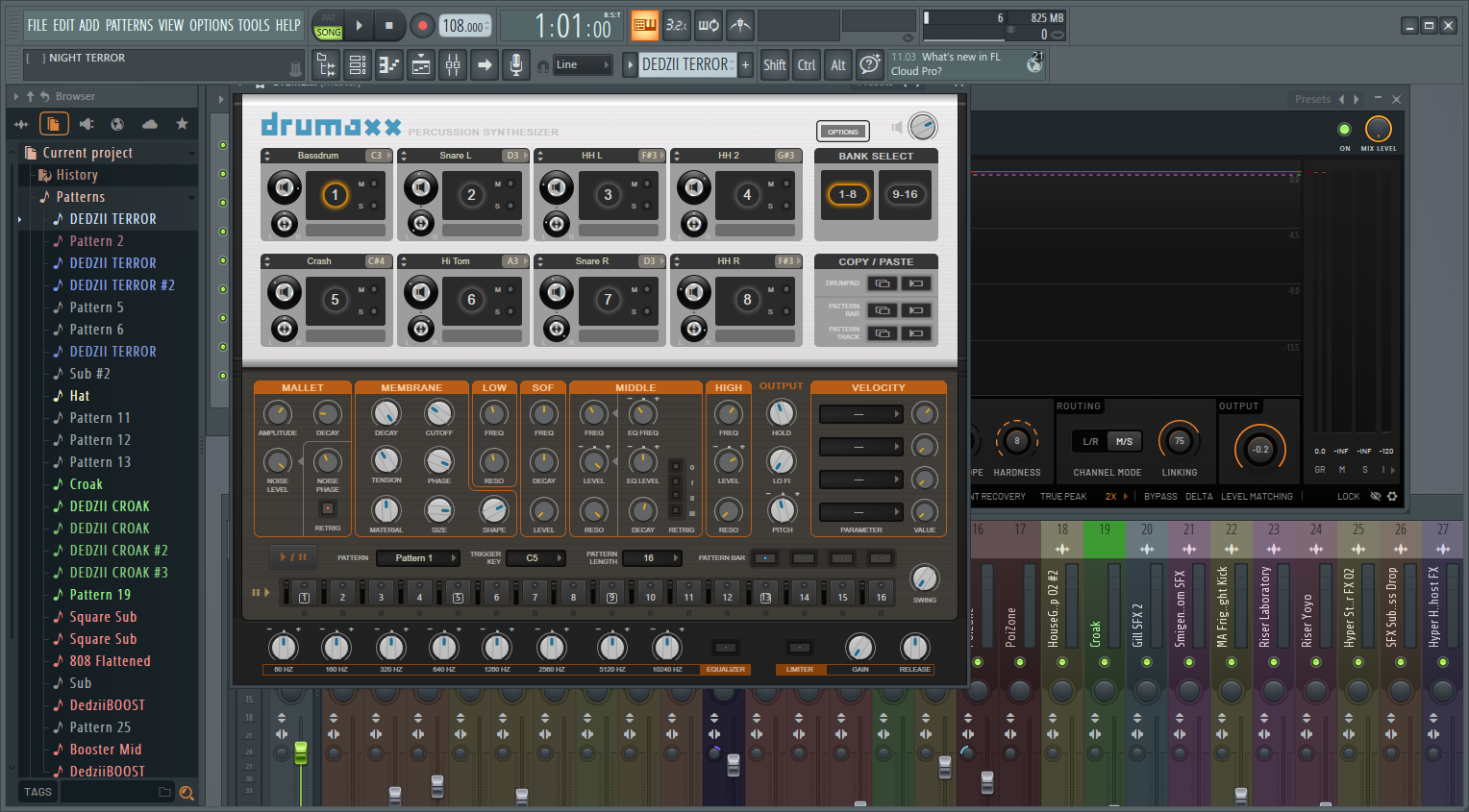The width and height of the screenshot is (1469, 812).
Task: Click the microphone recording icon
Action: pos(516,65)
